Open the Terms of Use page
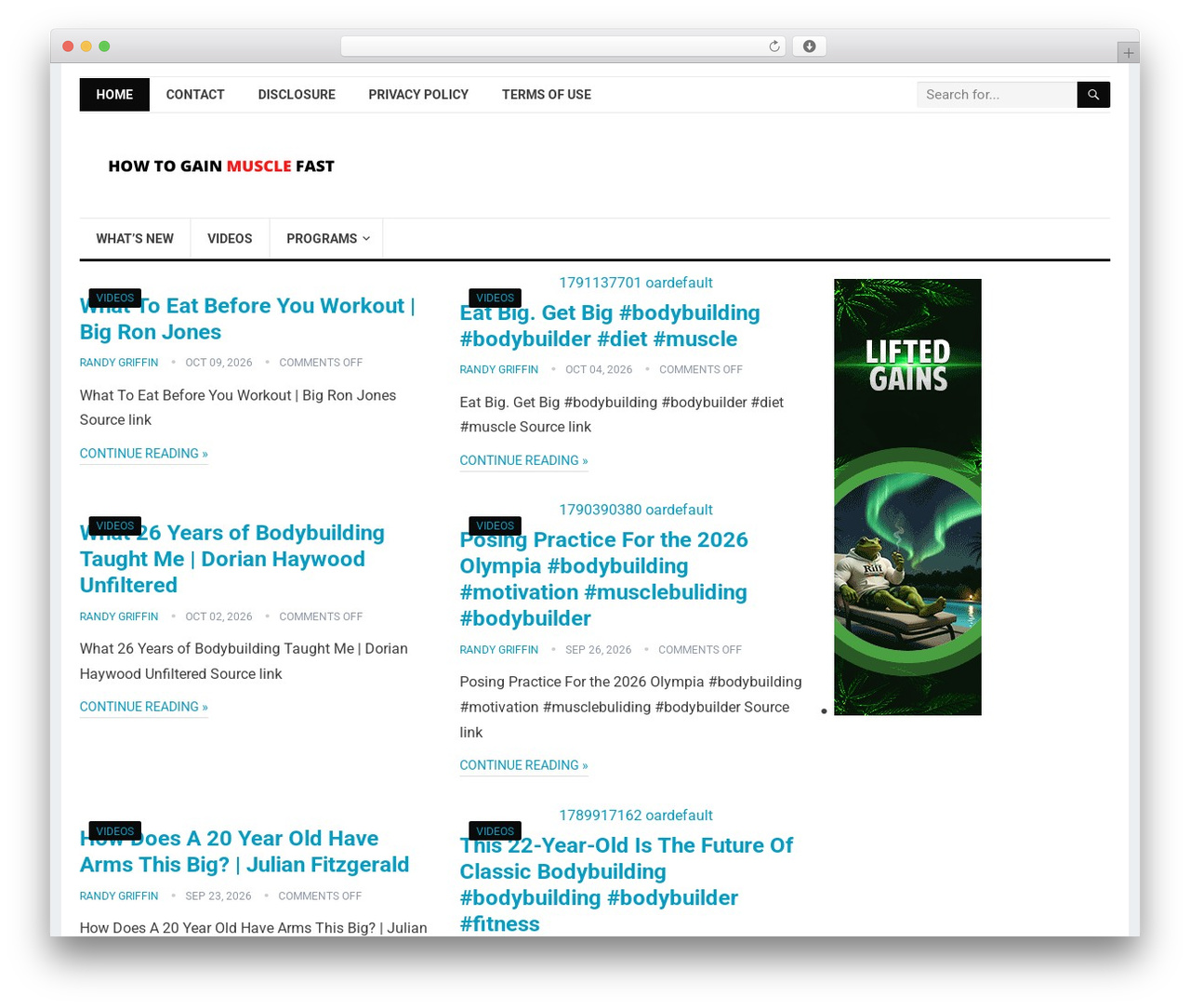This screenshot has height=1008, width=1190. coord(547,95)
